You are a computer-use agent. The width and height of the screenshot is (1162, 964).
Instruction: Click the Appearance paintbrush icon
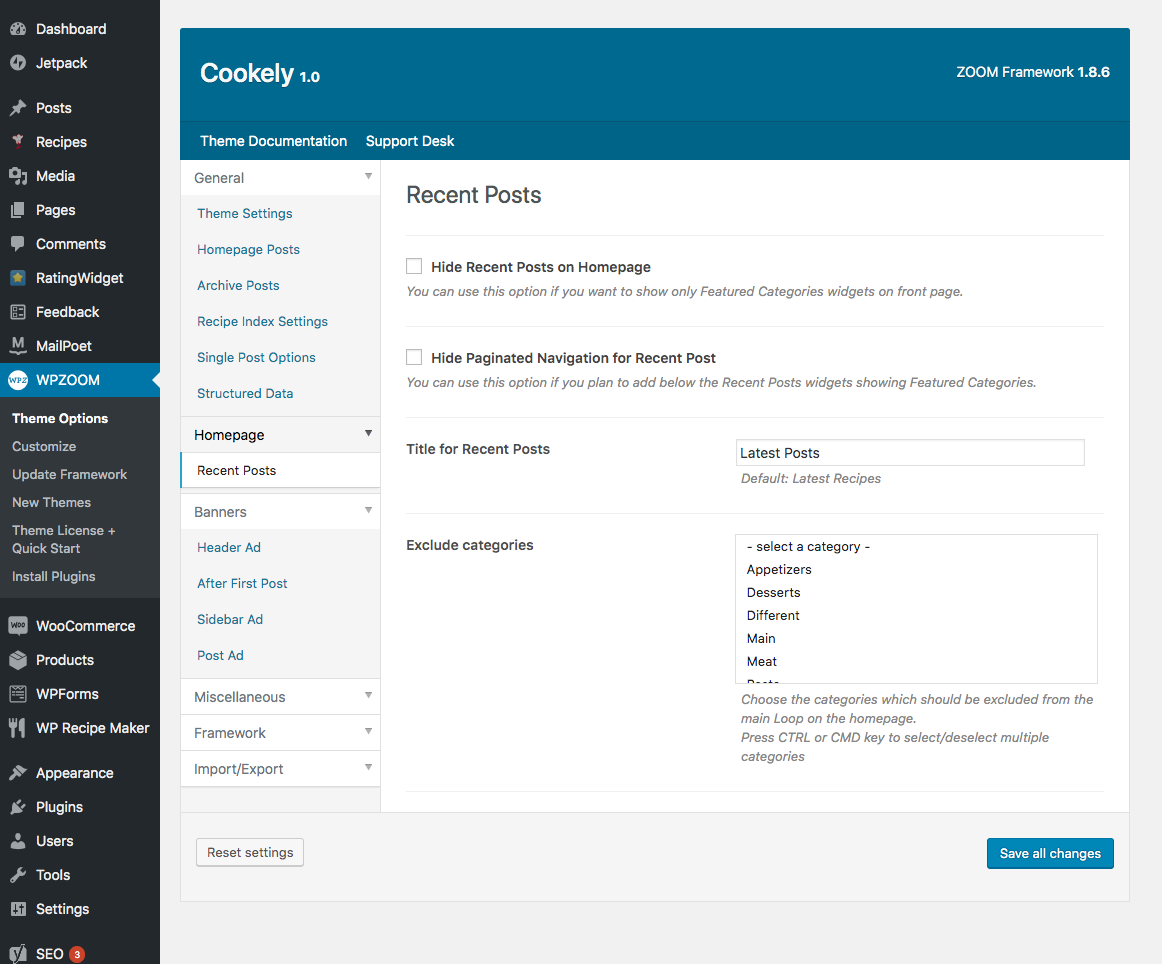(18, 773)
